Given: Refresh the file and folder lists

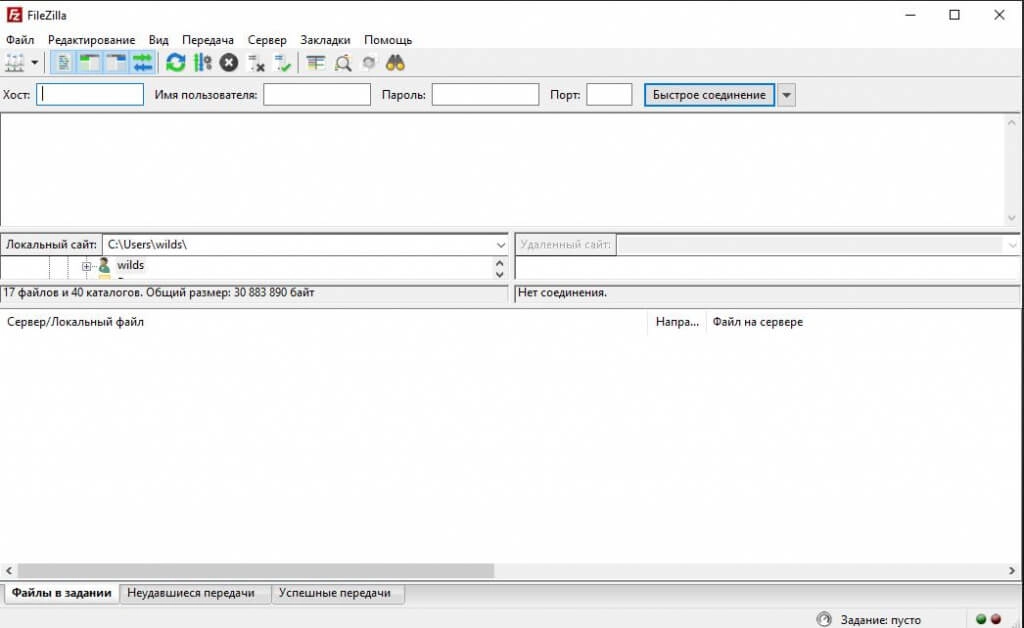Looking at the screenshot, I should 175,63.
